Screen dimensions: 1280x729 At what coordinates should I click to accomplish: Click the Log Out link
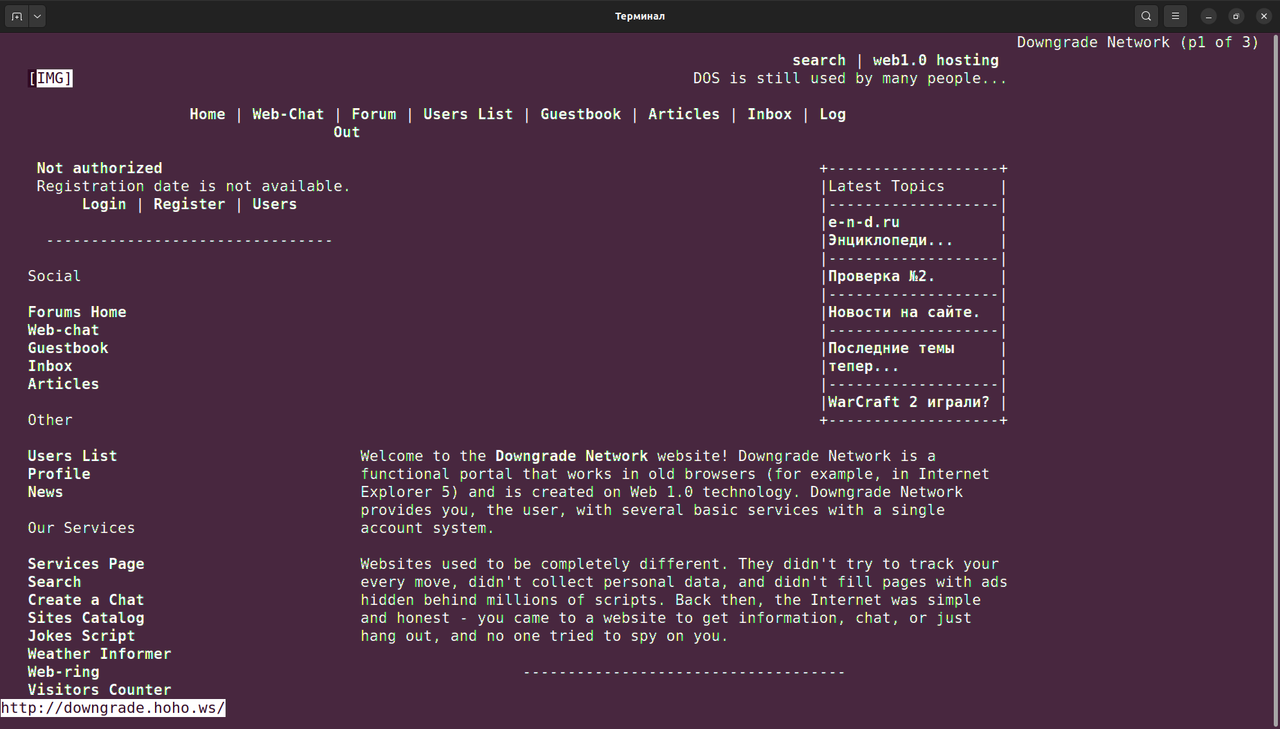click(x=832, y=114)
